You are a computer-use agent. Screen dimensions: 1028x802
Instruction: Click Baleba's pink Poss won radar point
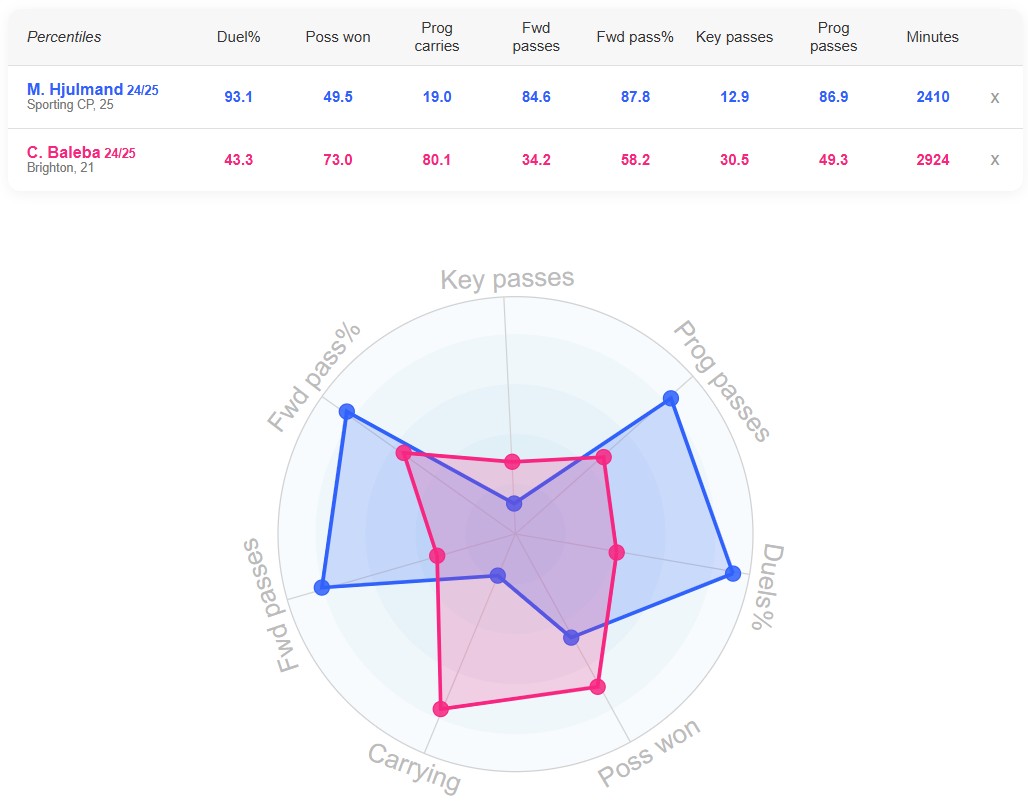tap(598, 686)
